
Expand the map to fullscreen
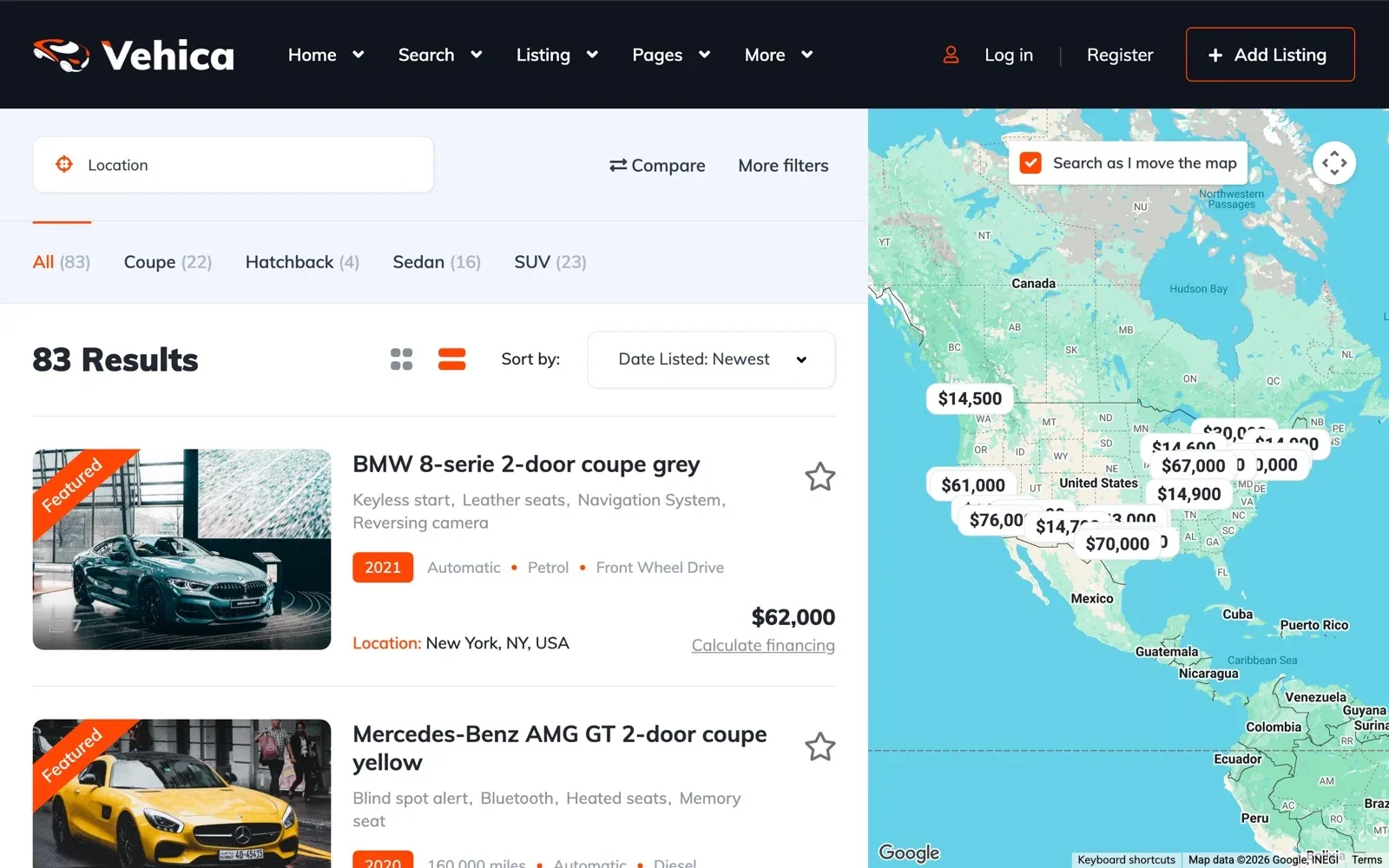[x=1334, y=163]
